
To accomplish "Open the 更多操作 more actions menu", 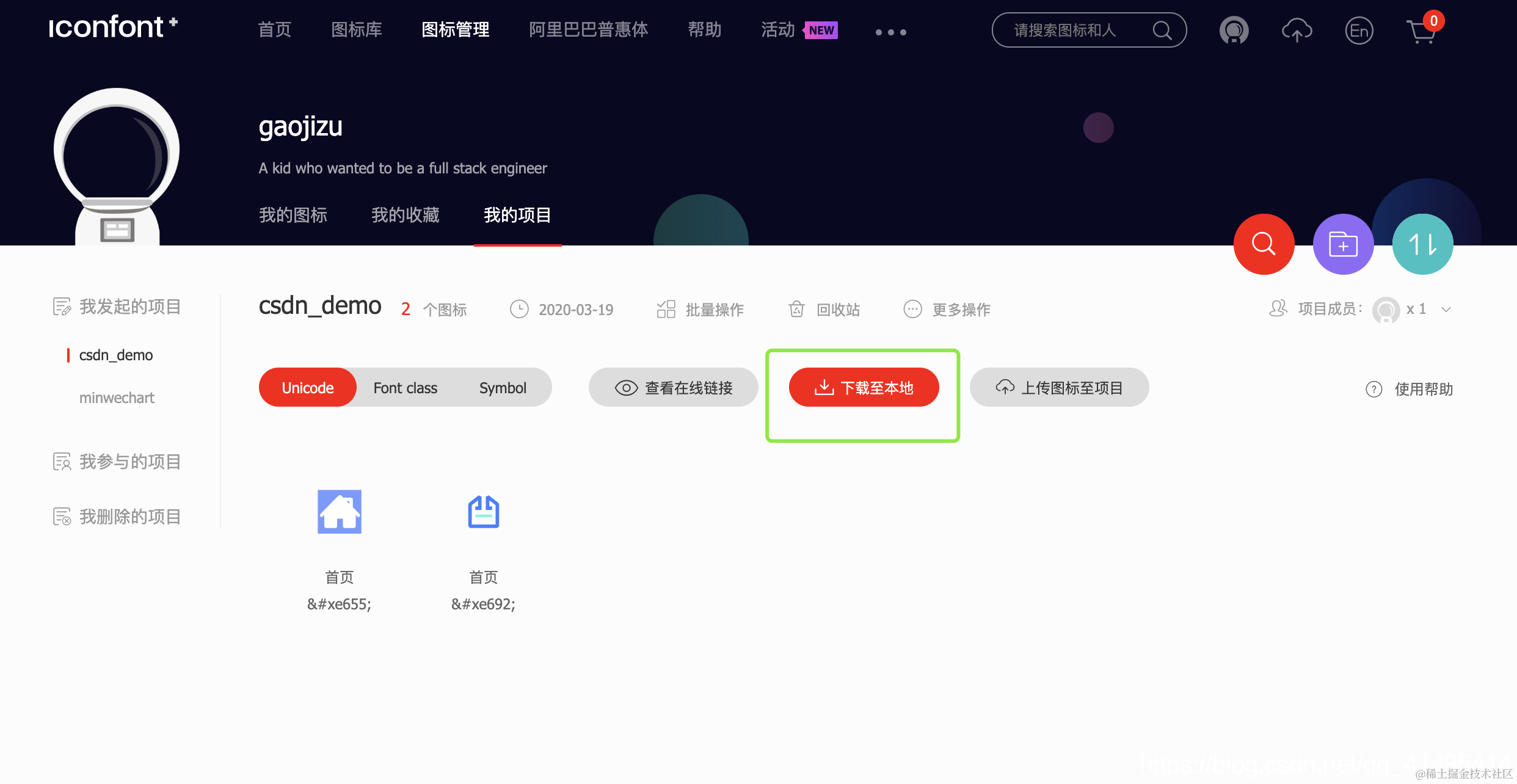I will [947, 310].
